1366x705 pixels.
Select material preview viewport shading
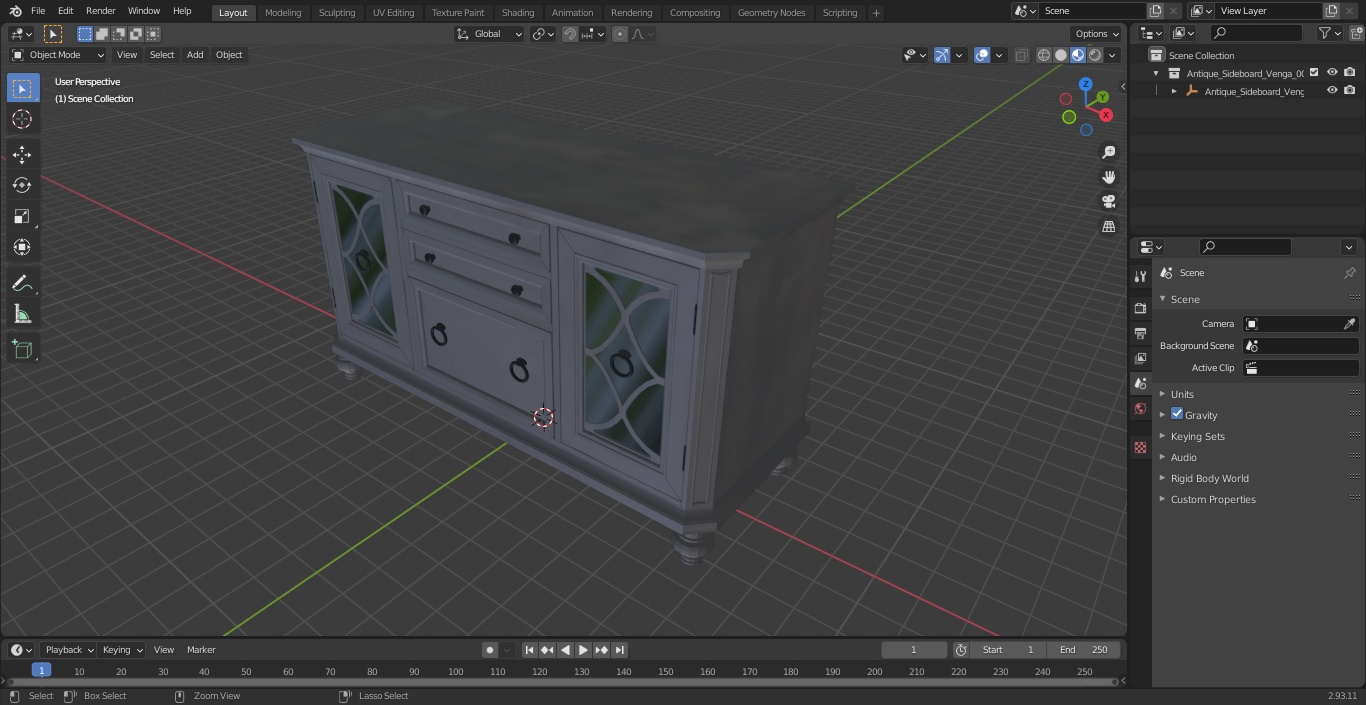pos(1078,55)
